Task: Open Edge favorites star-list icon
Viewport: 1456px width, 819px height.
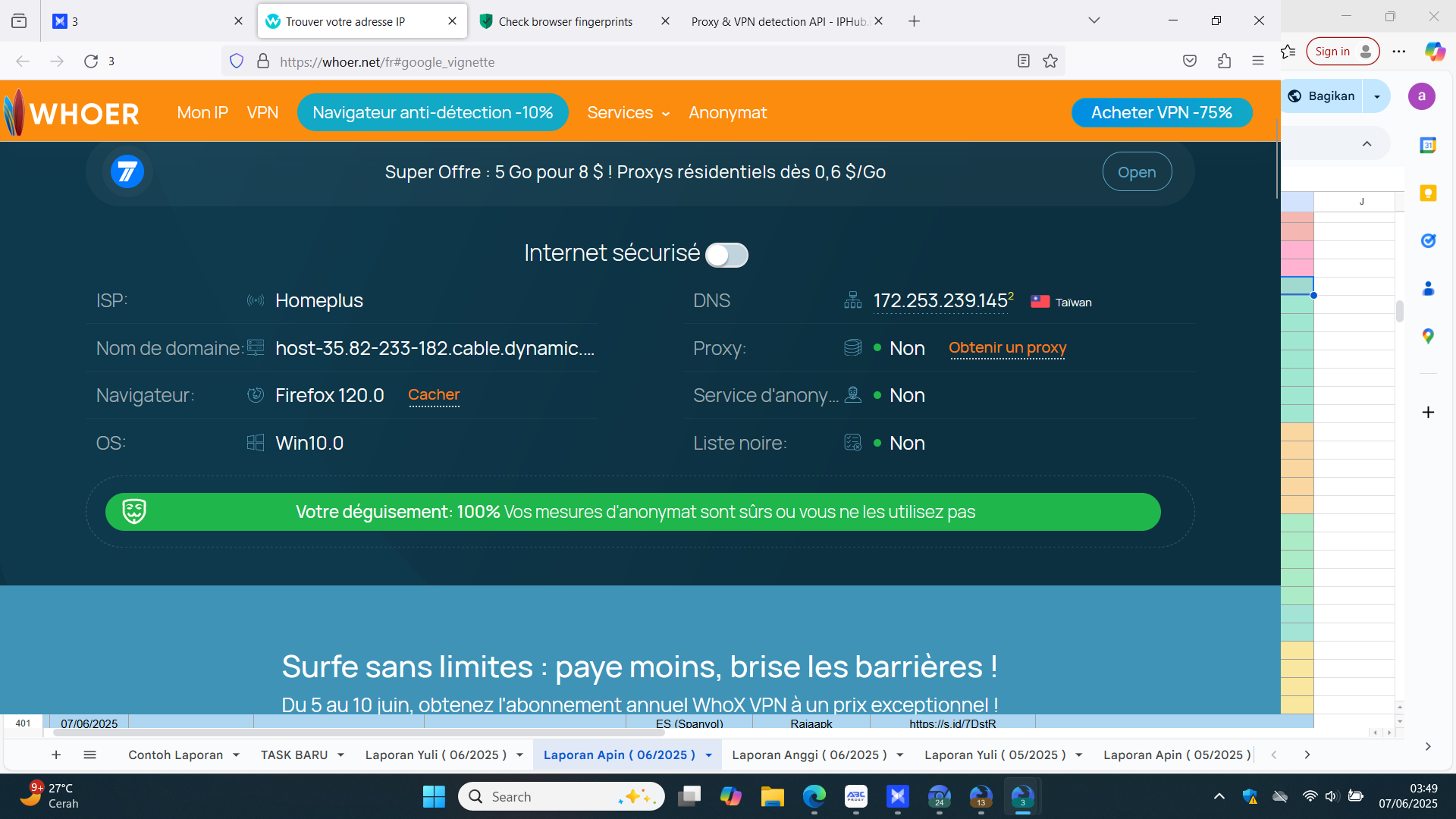Action: pos(1288,52)
